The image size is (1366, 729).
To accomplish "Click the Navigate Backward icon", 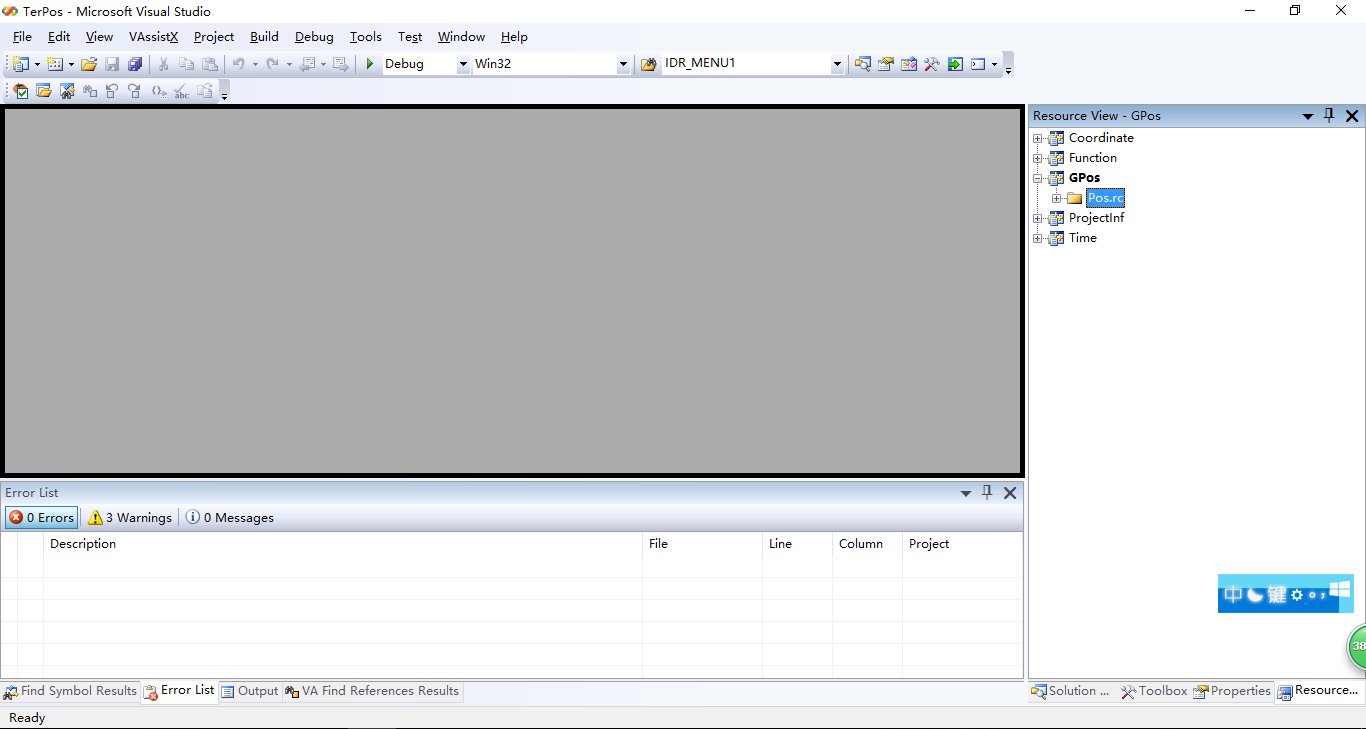I will 308,64.
